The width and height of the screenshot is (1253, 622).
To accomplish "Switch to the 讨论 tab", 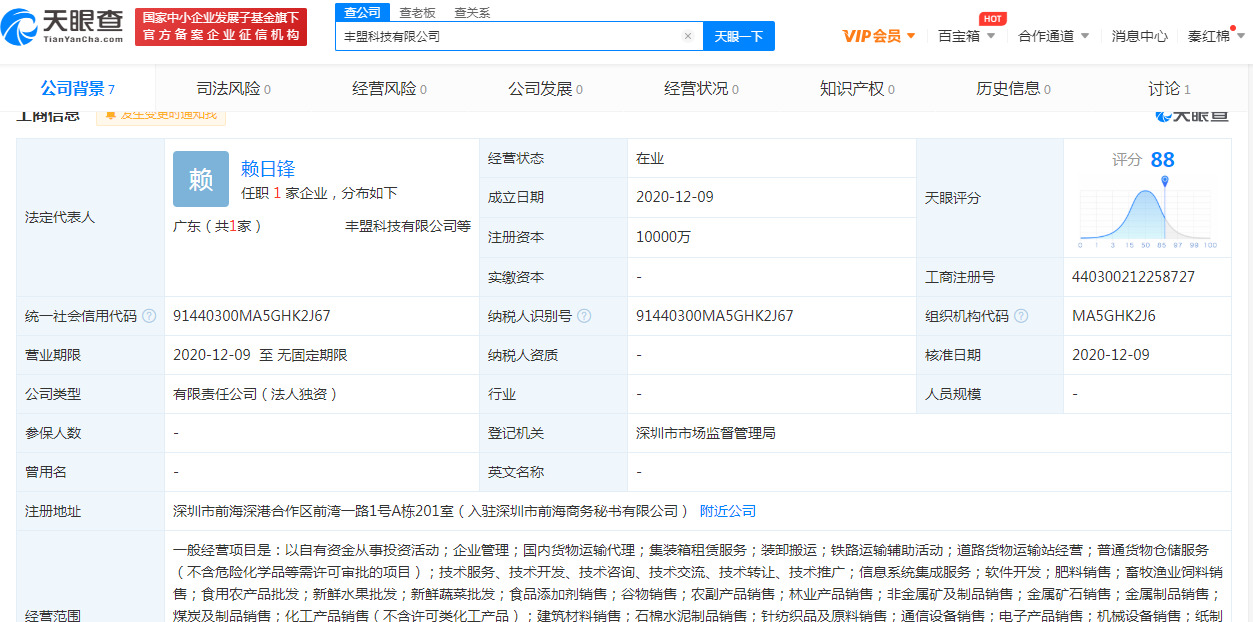I will [x=1169, y=89].
